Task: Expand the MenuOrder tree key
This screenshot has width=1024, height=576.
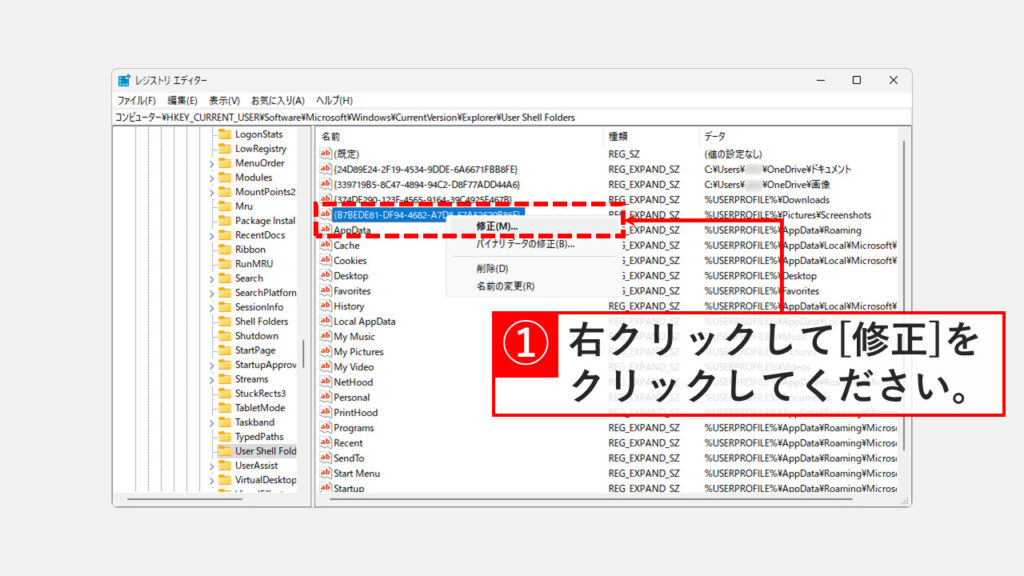Action: pos(211,164)
